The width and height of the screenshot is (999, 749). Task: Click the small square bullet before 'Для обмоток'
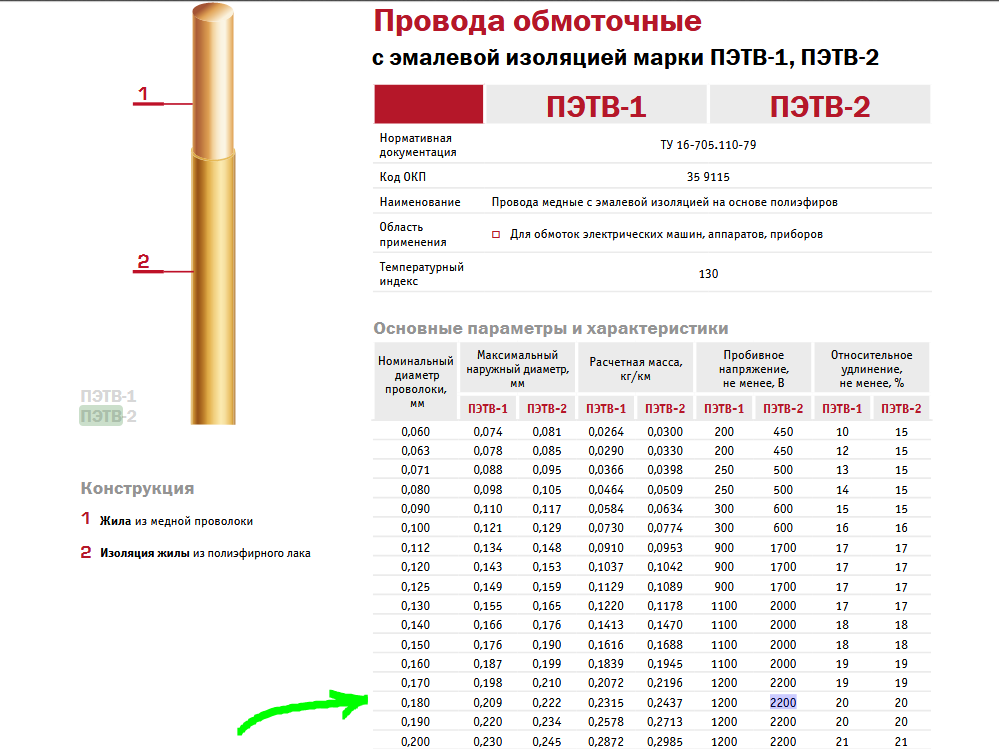coord(496,235)
